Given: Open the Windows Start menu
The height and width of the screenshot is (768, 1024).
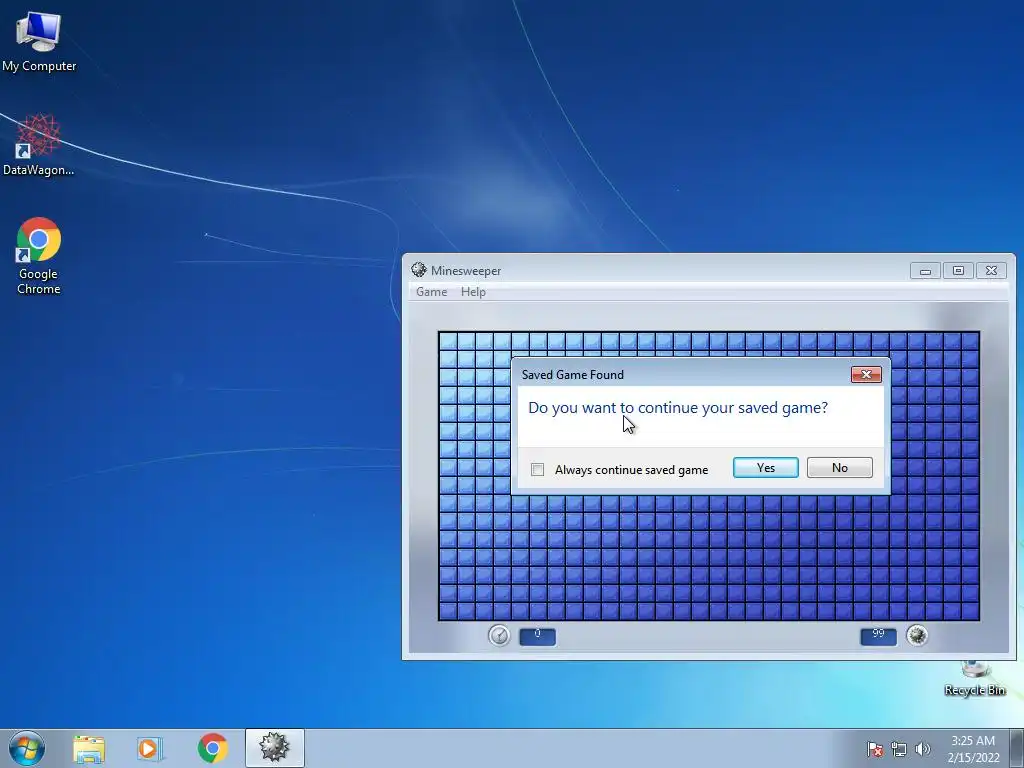Looking at the screenshot, I should 27,748.
